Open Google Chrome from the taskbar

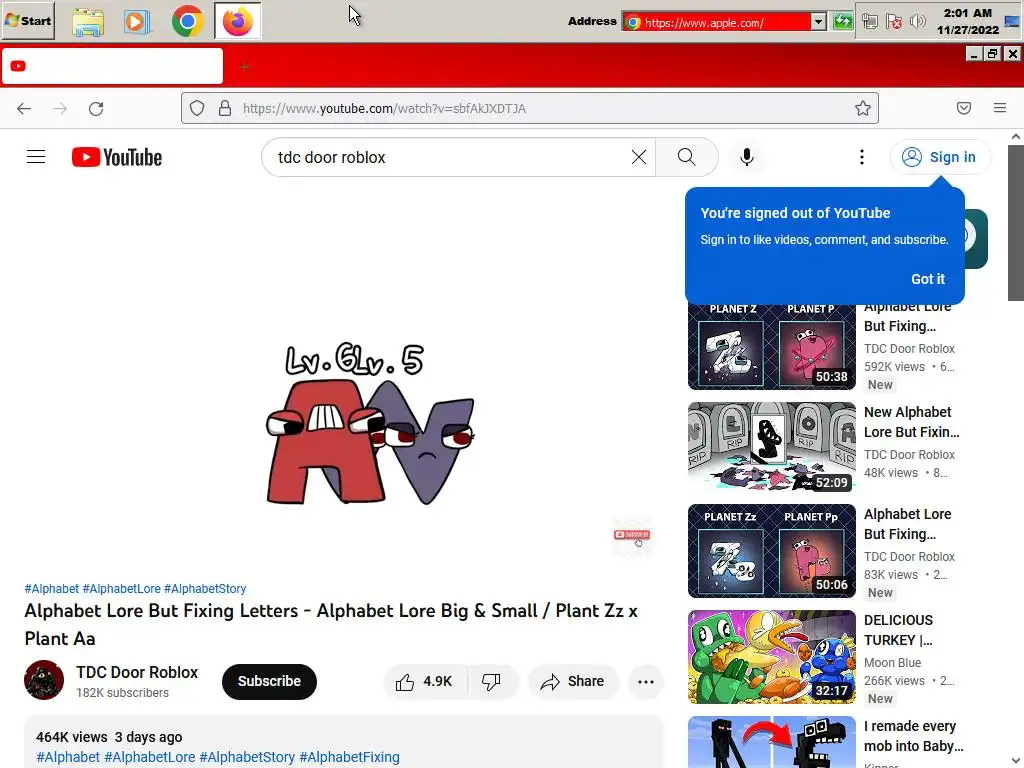click(x=187, y=21)
